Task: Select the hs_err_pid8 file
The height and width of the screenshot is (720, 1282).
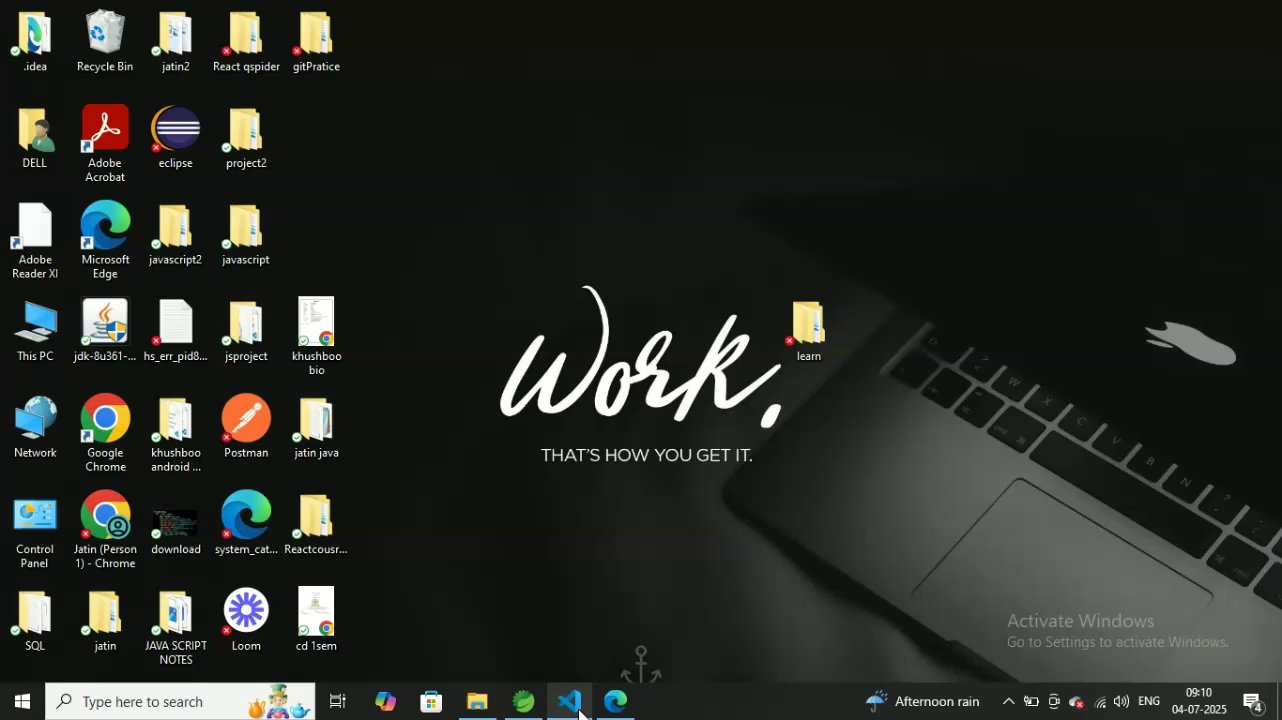Action: tap(176, 331)
